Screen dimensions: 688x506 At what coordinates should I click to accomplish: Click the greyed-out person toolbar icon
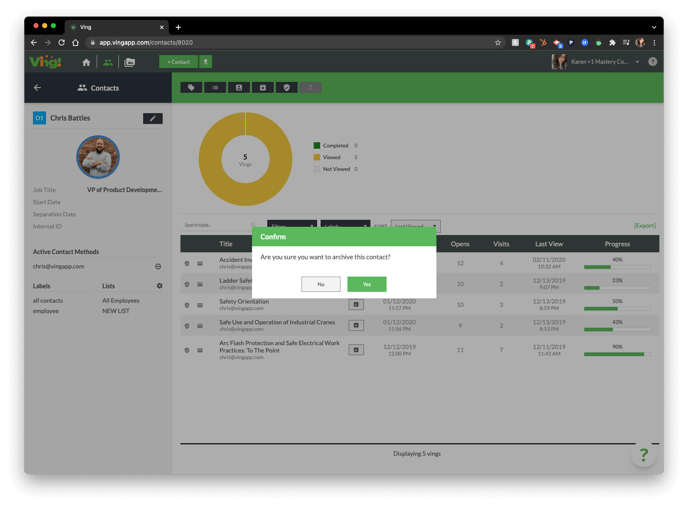pos(311,88)
